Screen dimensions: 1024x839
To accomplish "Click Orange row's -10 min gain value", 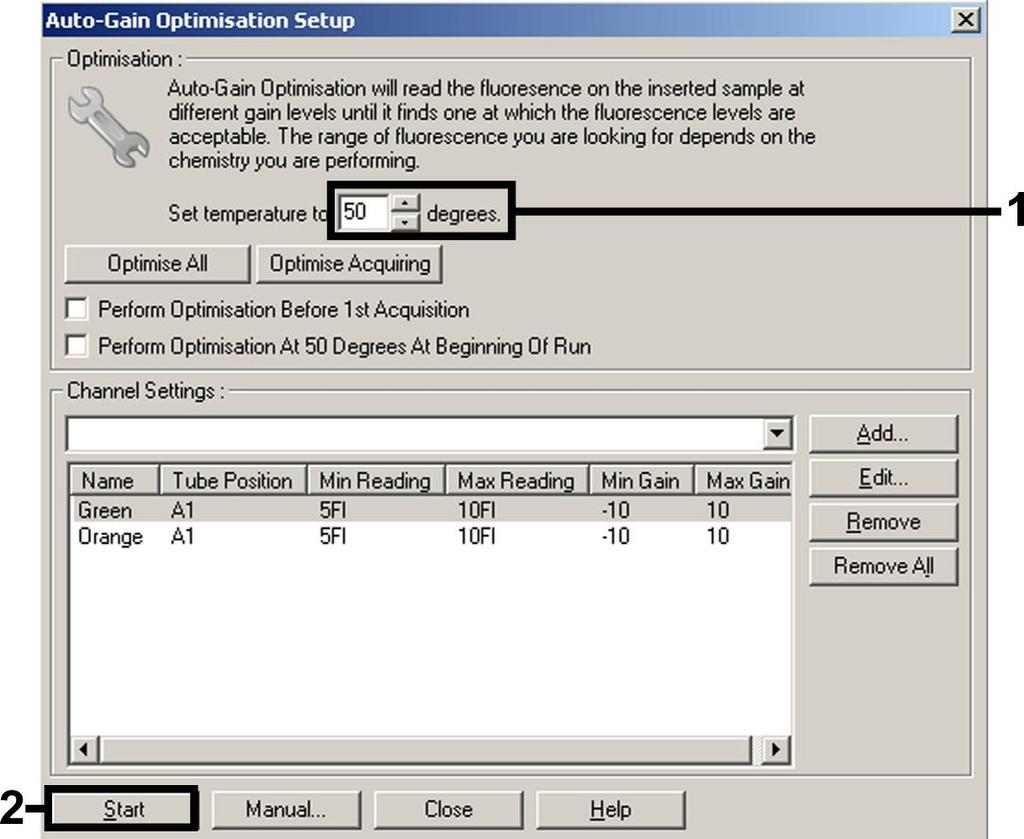I will pos(615,537).
